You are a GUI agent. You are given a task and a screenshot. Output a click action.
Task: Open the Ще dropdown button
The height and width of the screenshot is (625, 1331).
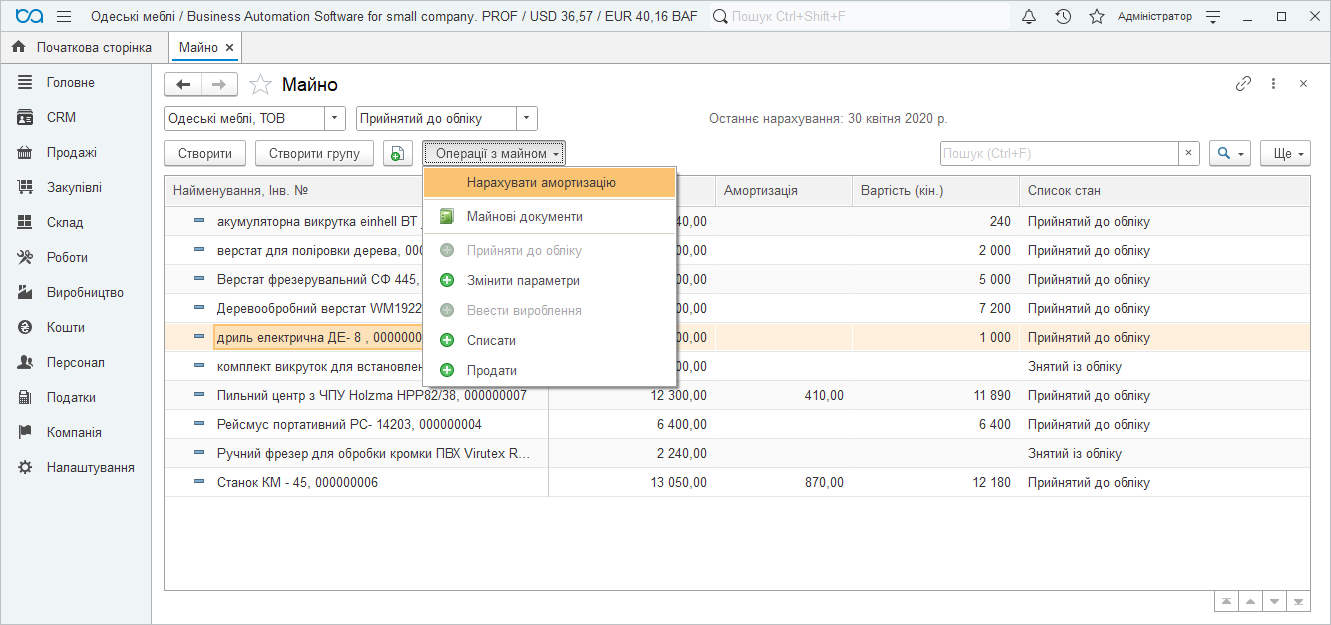click(1285, 154)
